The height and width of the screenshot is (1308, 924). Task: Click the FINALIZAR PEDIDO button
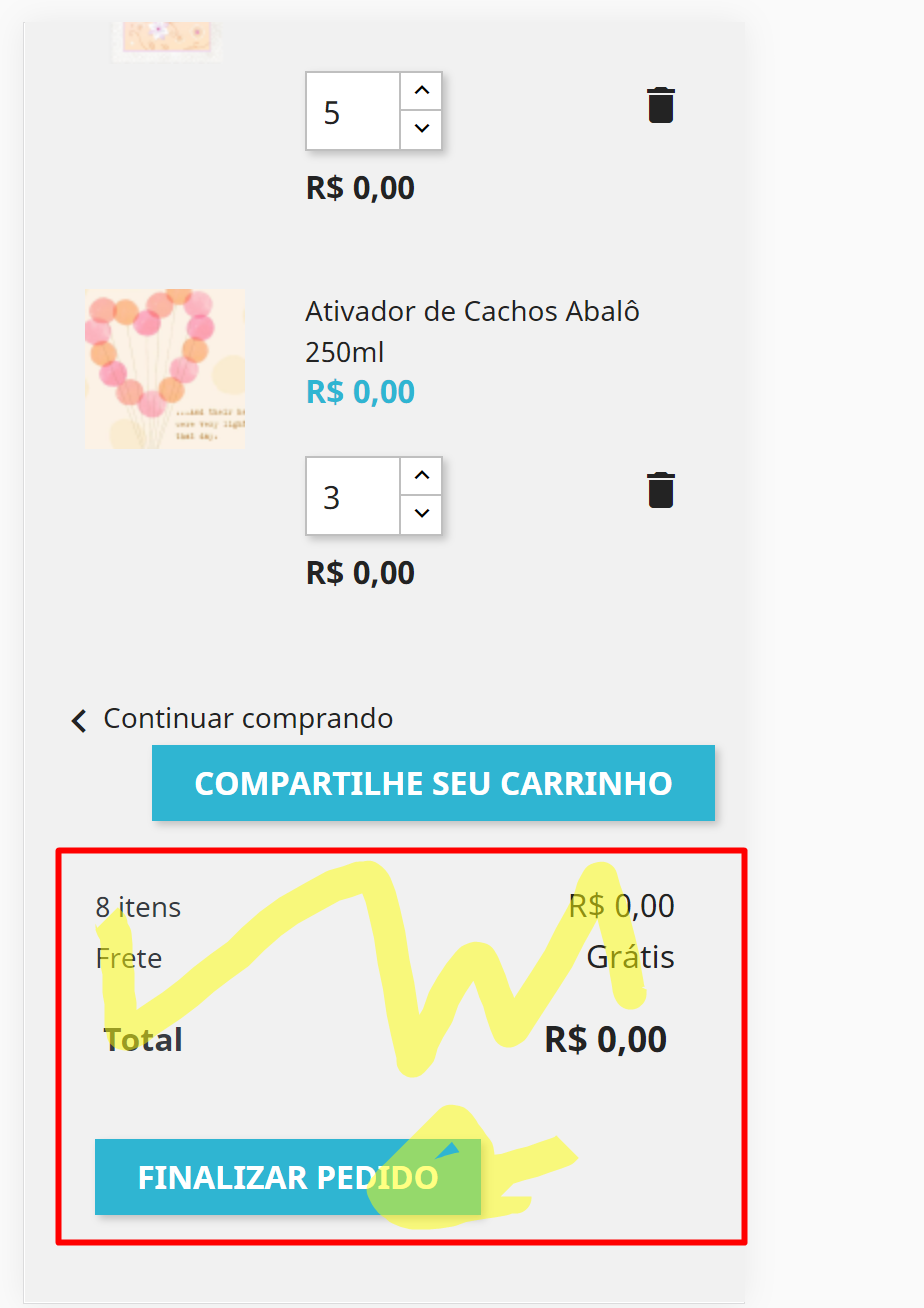click(x=288, y=1177)
